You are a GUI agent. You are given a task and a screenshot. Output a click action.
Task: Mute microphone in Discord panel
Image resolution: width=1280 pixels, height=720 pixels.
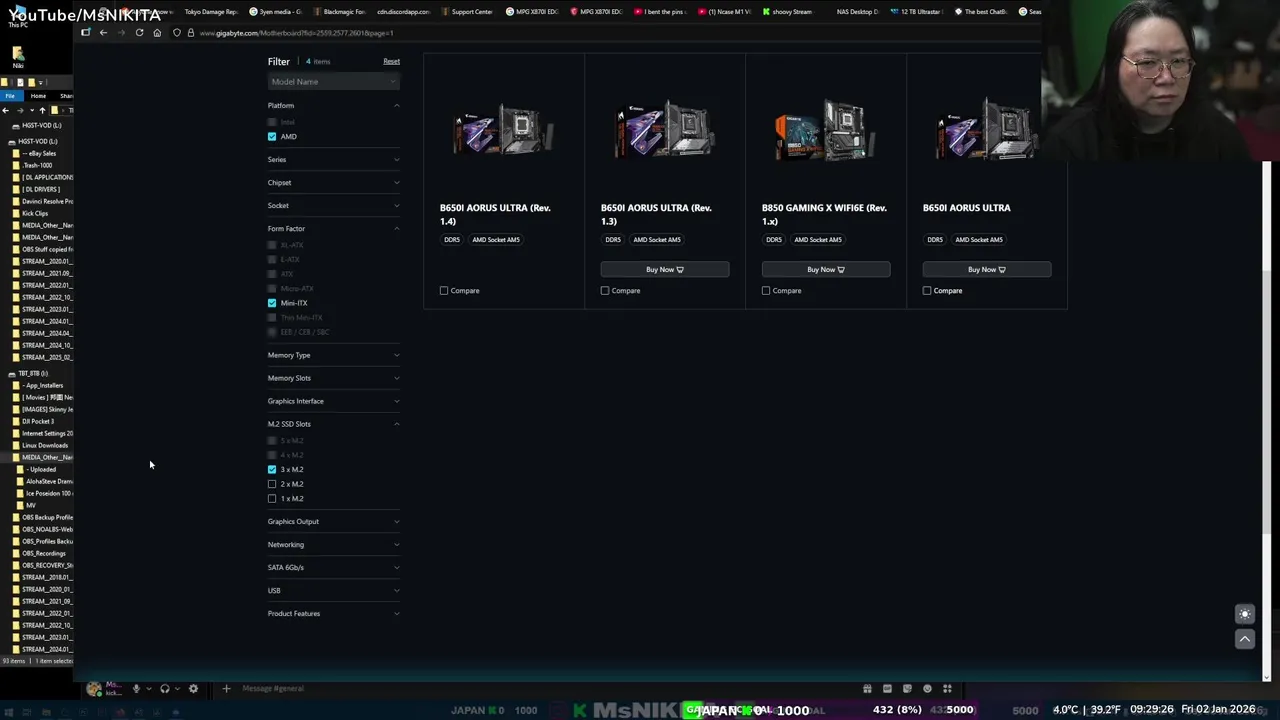136,688
